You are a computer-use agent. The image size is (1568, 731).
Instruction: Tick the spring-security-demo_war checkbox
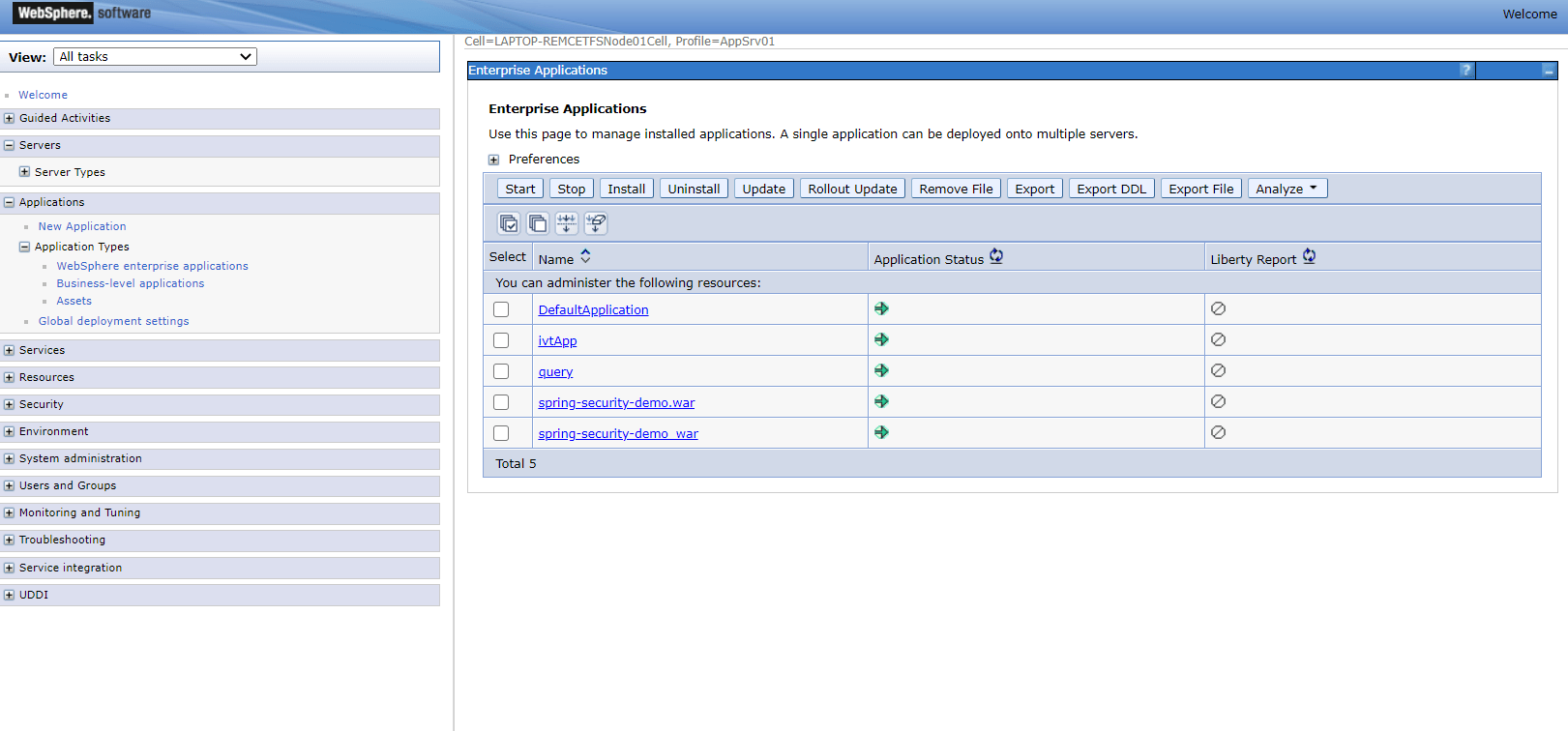click(x=501, y=433)
